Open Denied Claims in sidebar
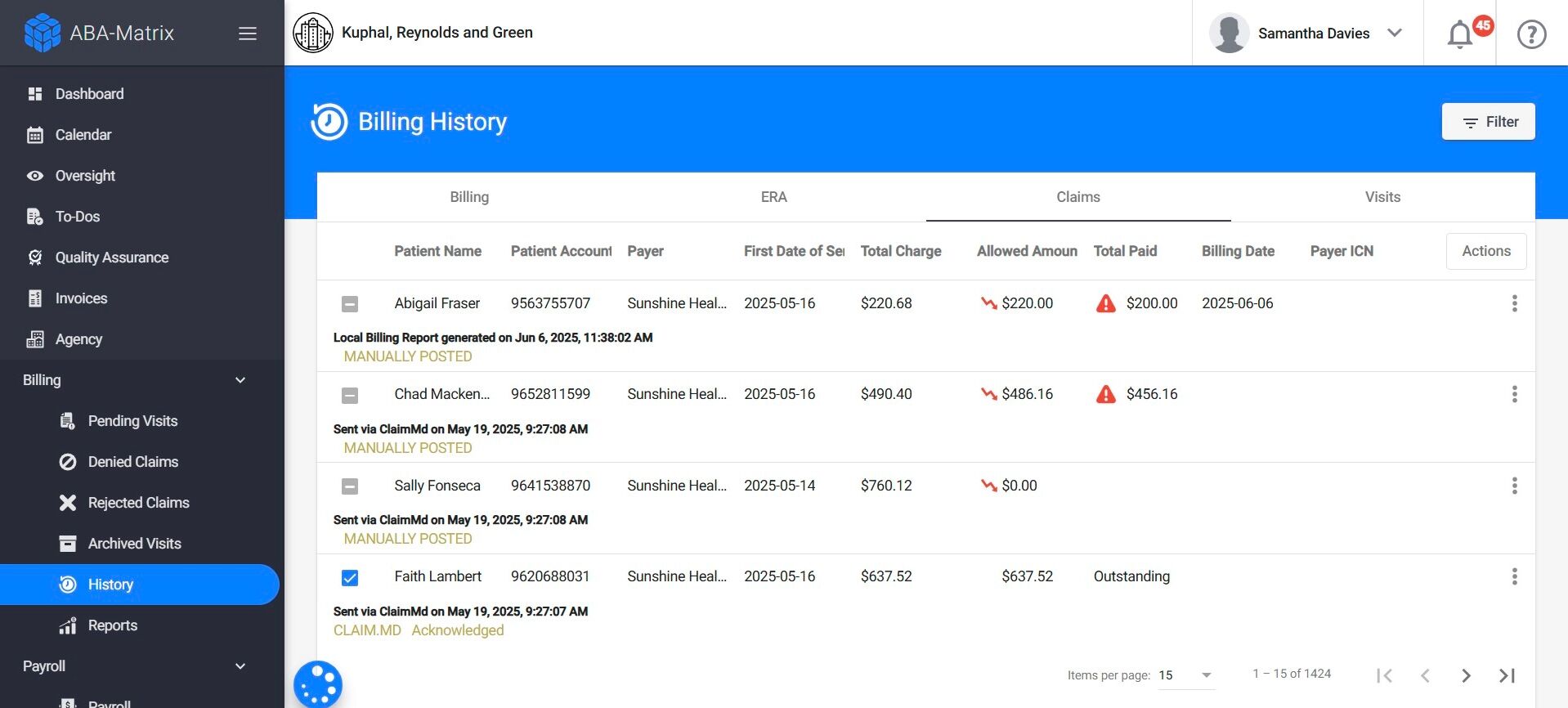This screenshot has width=1568, height=708. coord(132,462)
